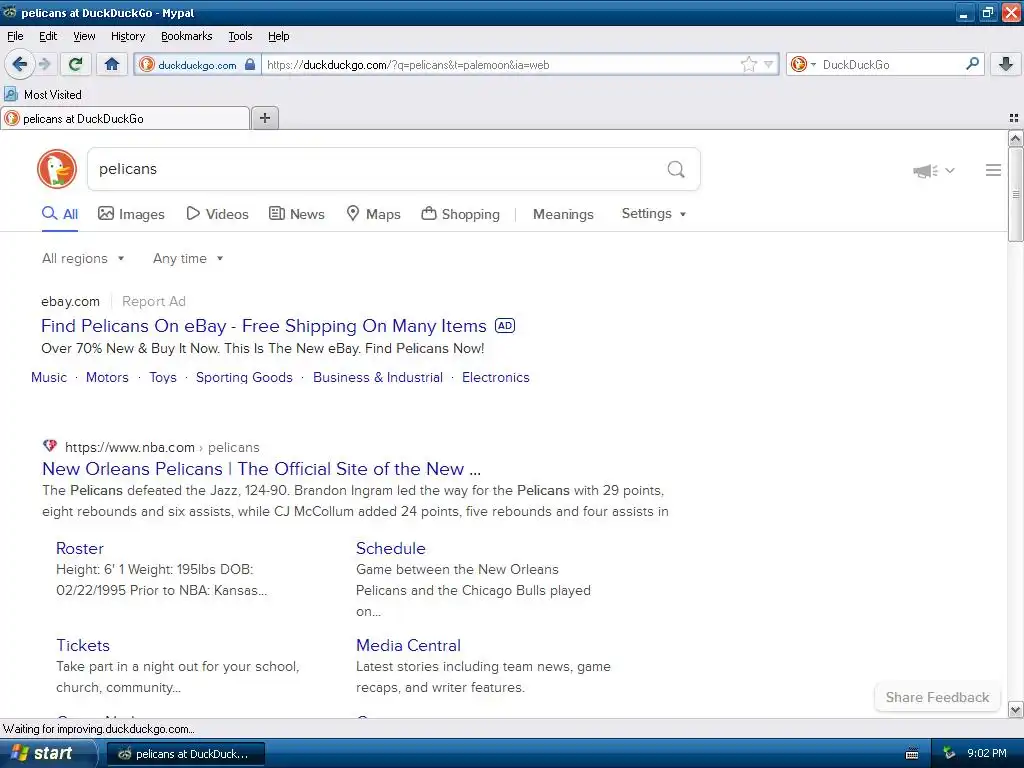
Task: Open a new tab with the plus button
Action: [264, 118]
